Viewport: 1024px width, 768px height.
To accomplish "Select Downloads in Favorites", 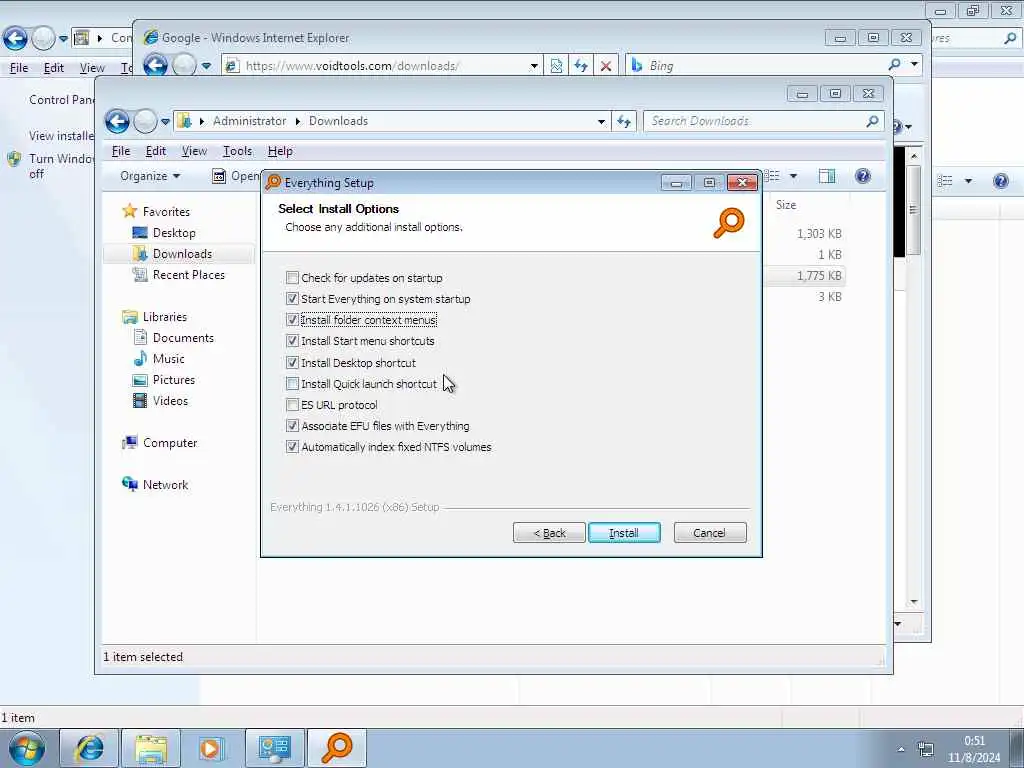I will [182, 253].
